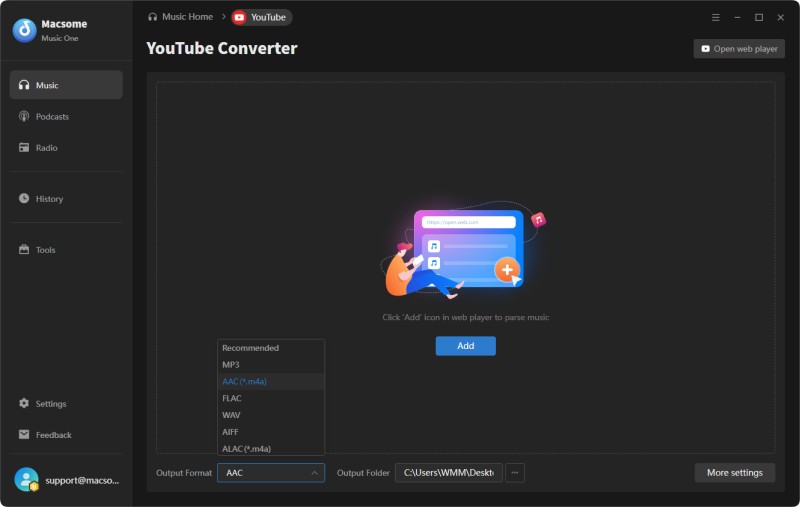Click the add-music illustration thumbnail

(x=465, y=250)
